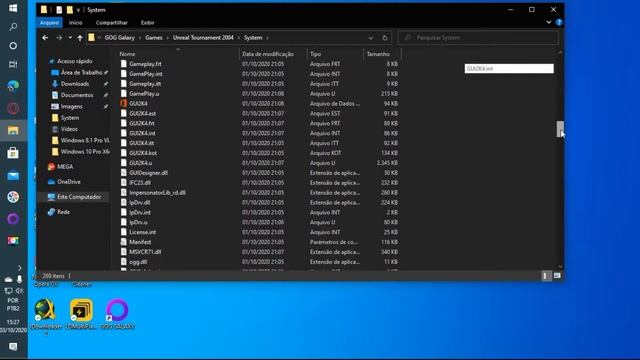This screenshot has height=360, width=640.
Task: Switch to large icons view layout
Action: [x=557, y=276]
